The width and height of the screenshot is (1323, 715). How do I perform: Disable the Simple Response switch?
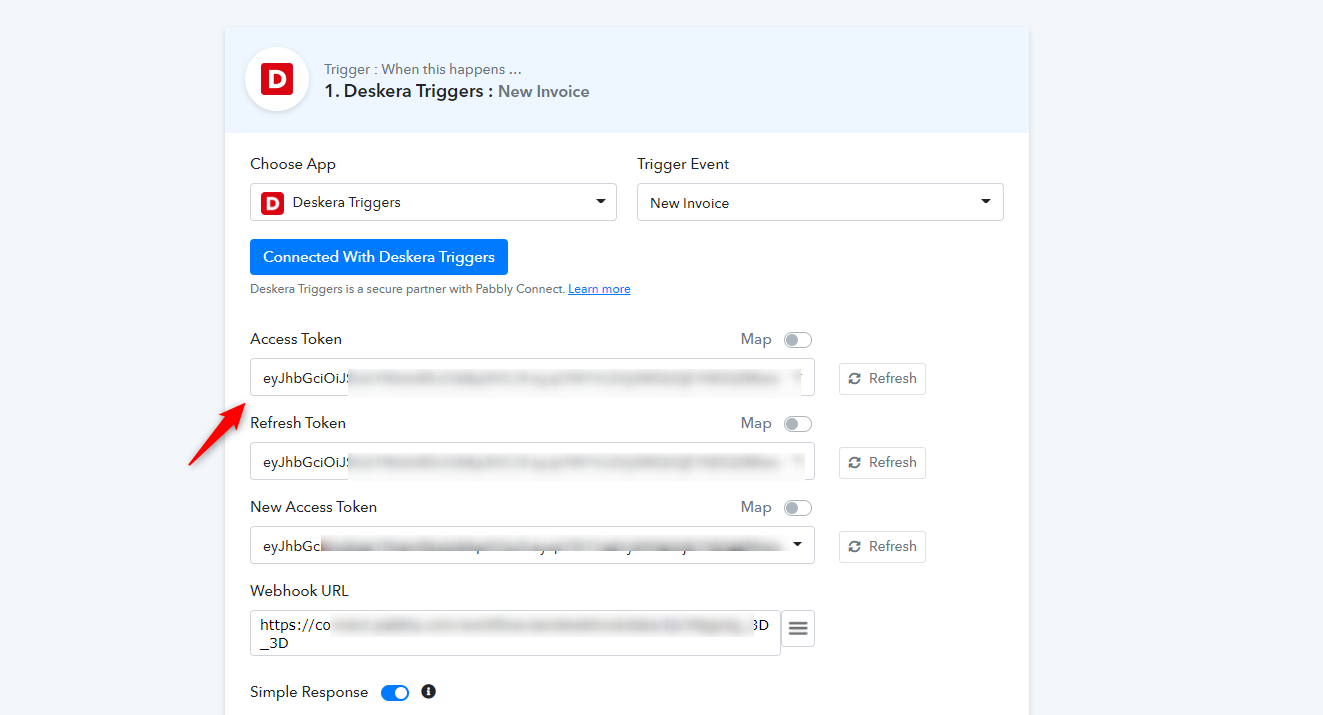coord(395,693)
